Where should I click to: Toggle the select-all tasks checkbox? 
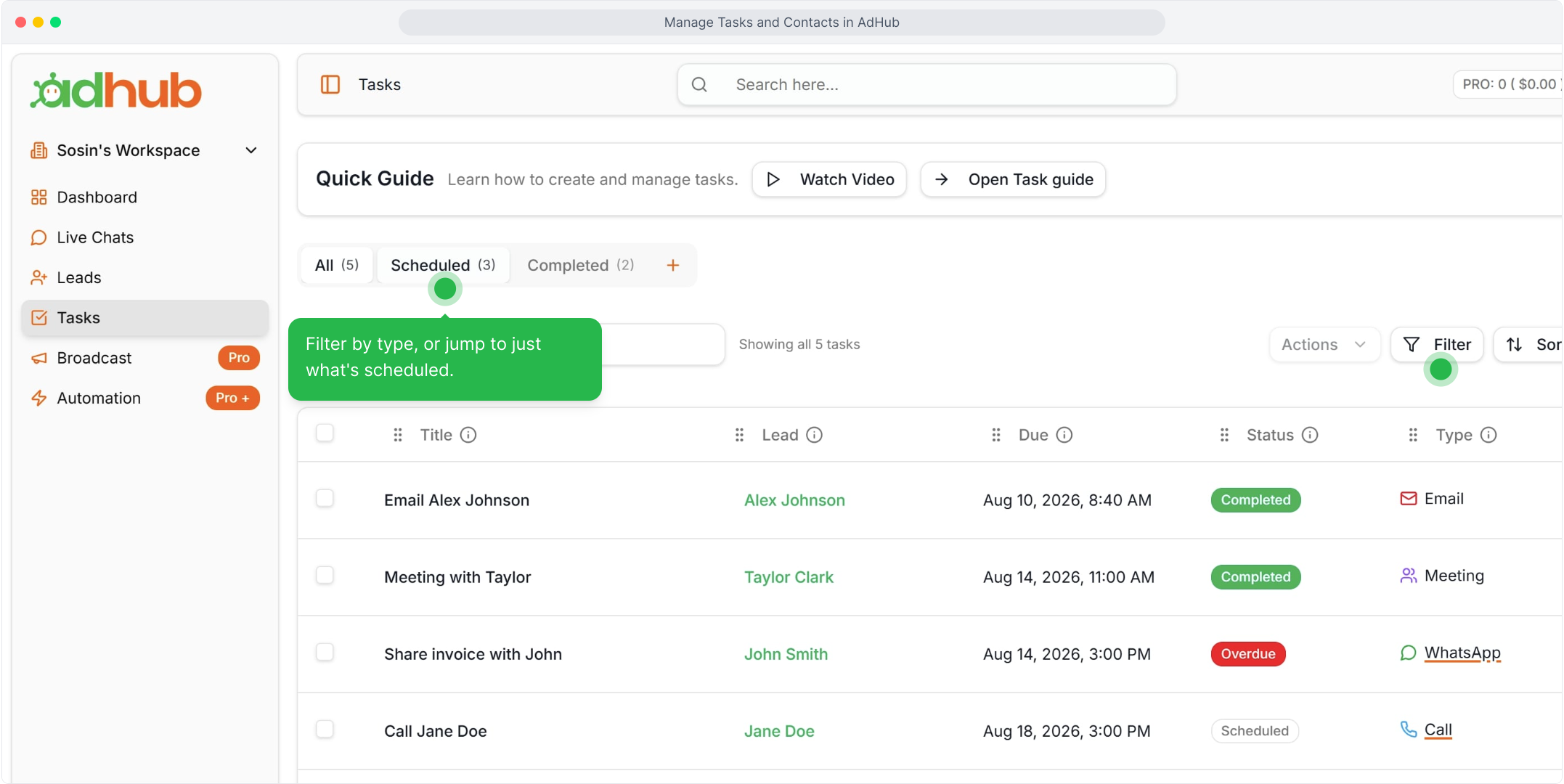click(x=325, y=433)
